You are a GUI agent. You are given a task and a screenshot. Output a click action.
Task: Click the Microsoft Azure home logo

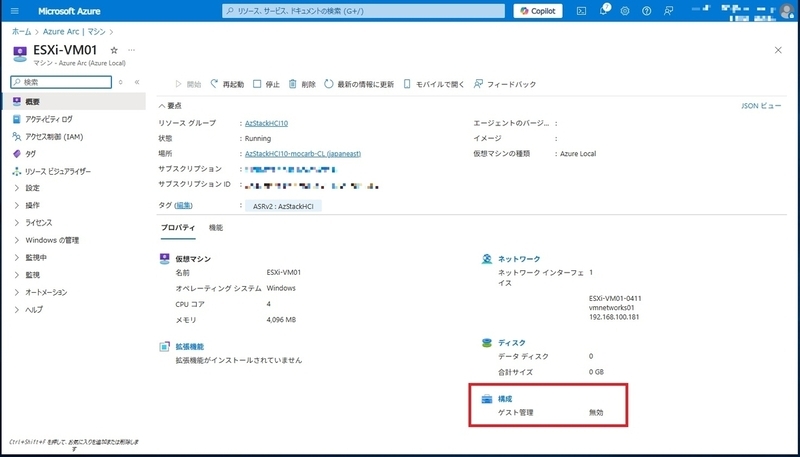point(69,11)
